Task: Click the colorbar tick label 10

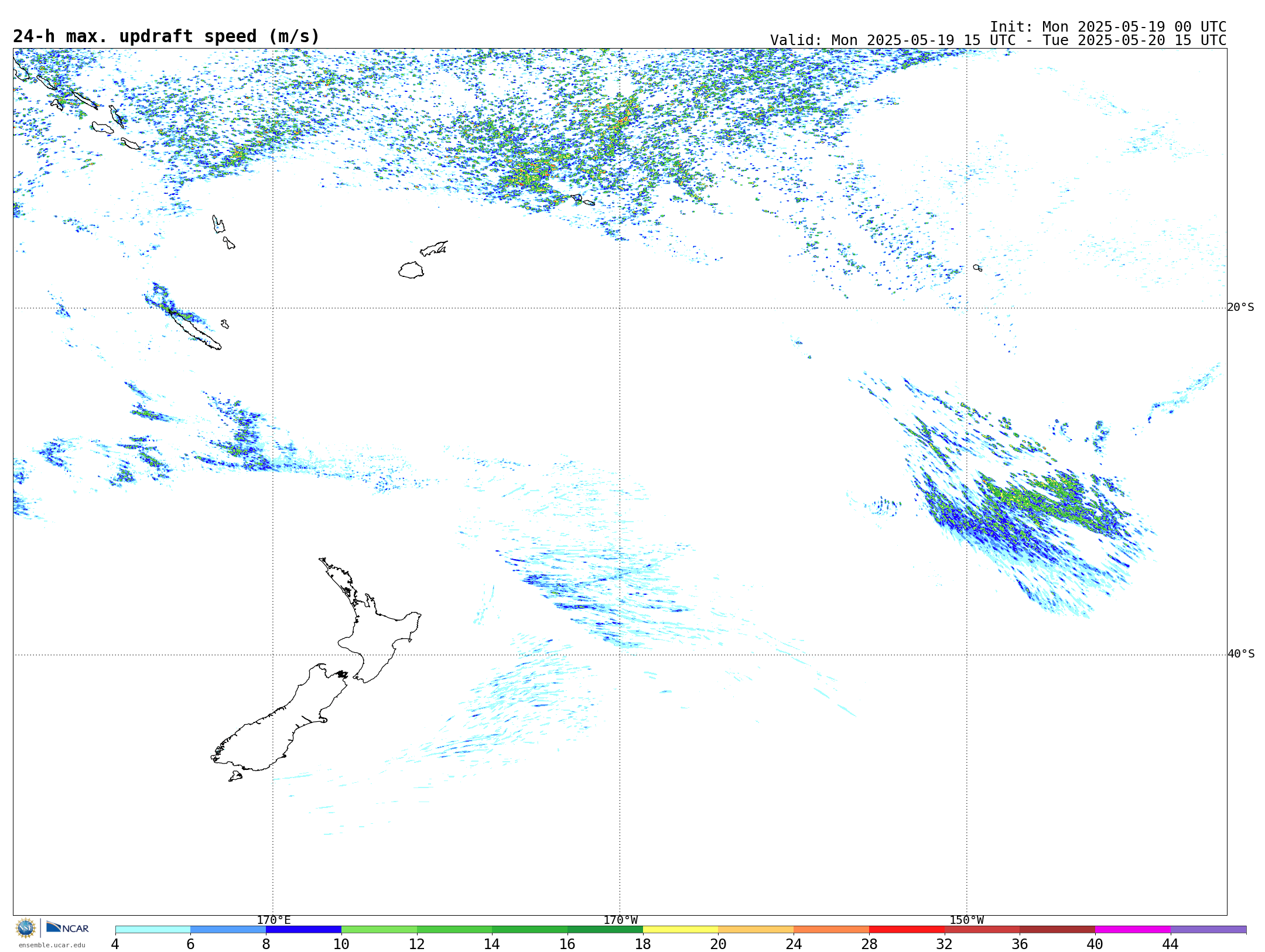Action: (341, 944)
